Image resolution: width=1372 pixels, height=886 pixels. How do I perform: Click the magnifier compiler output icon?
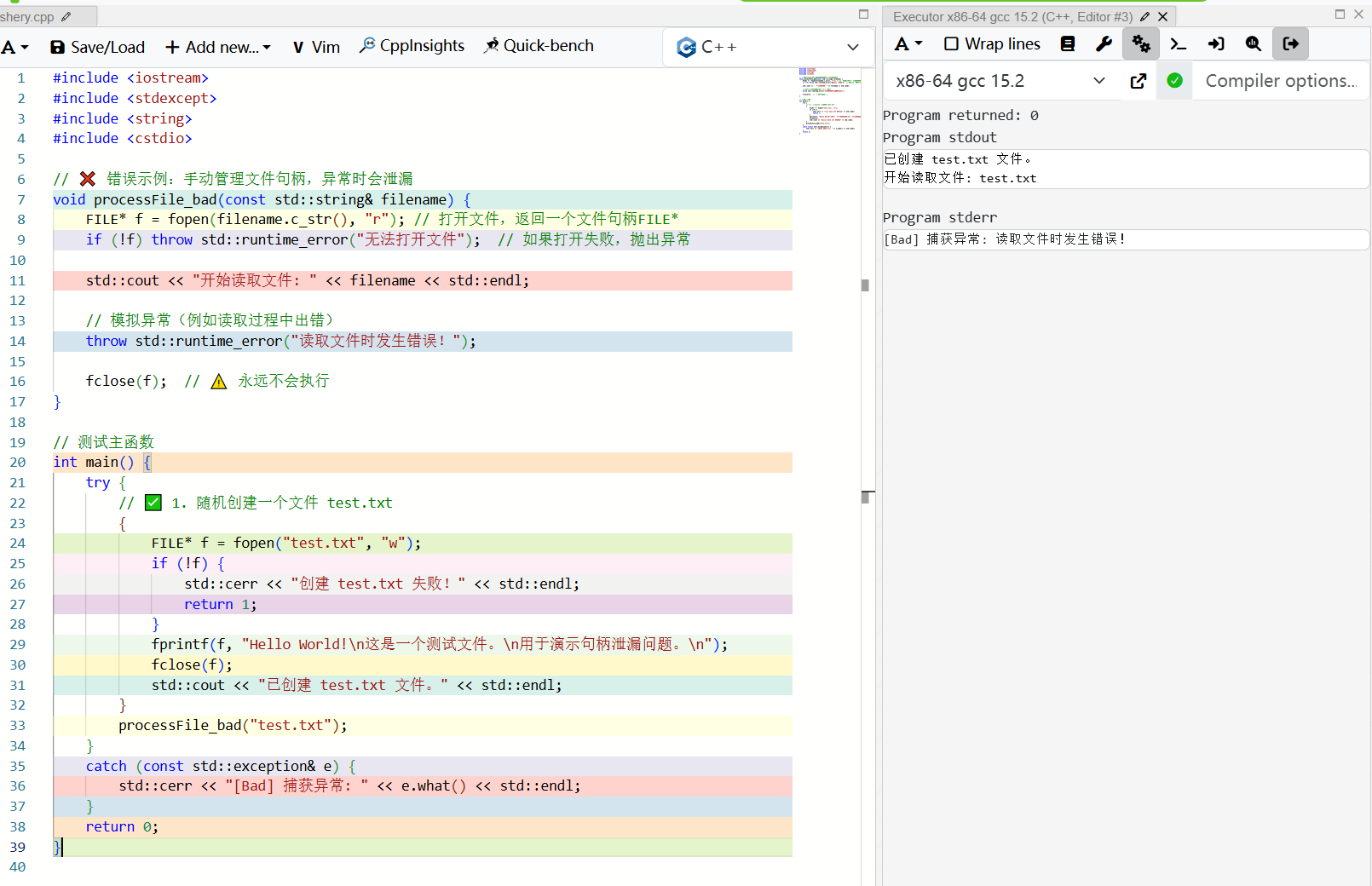point(1253,43)
